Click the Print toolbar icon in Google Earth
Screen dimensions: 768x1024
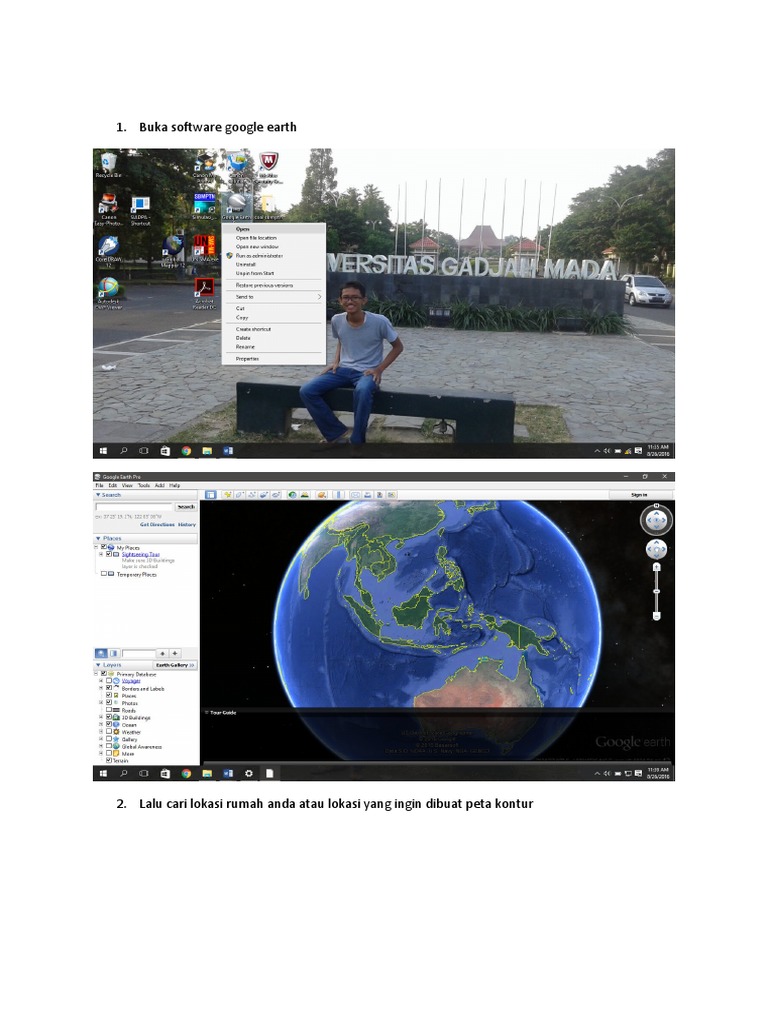368,495
